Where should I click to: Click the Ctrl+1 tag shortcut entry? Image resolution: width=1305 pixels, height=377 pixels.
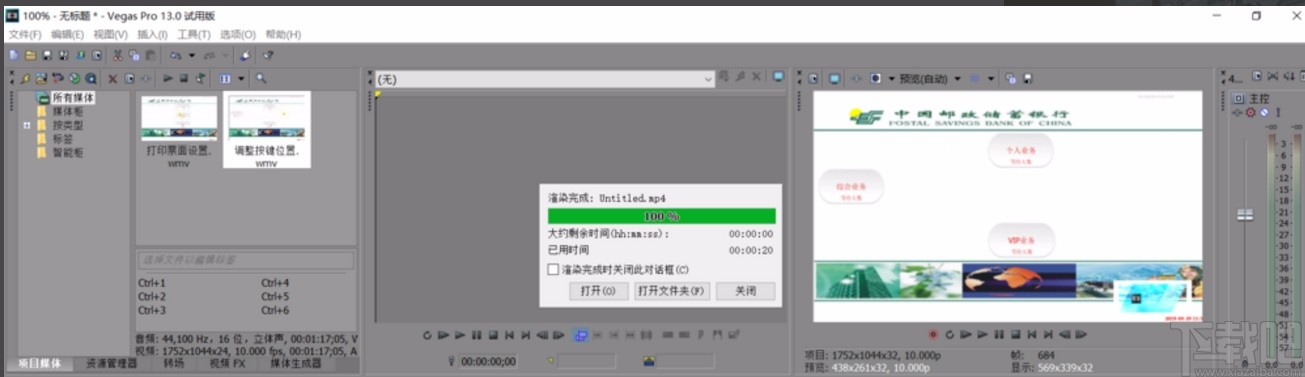152,283
